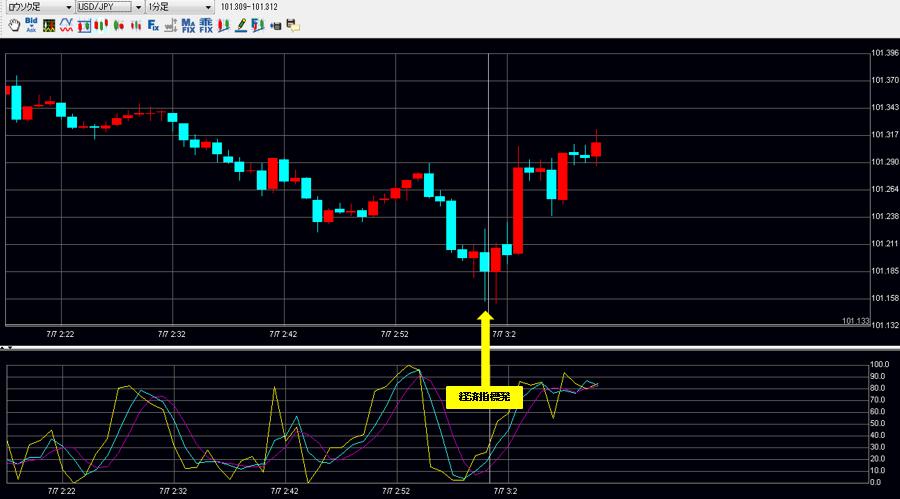This screenshot has width=900, height=499.
Task: Click the large red candlesticks icon
Action: pos(101,25)
